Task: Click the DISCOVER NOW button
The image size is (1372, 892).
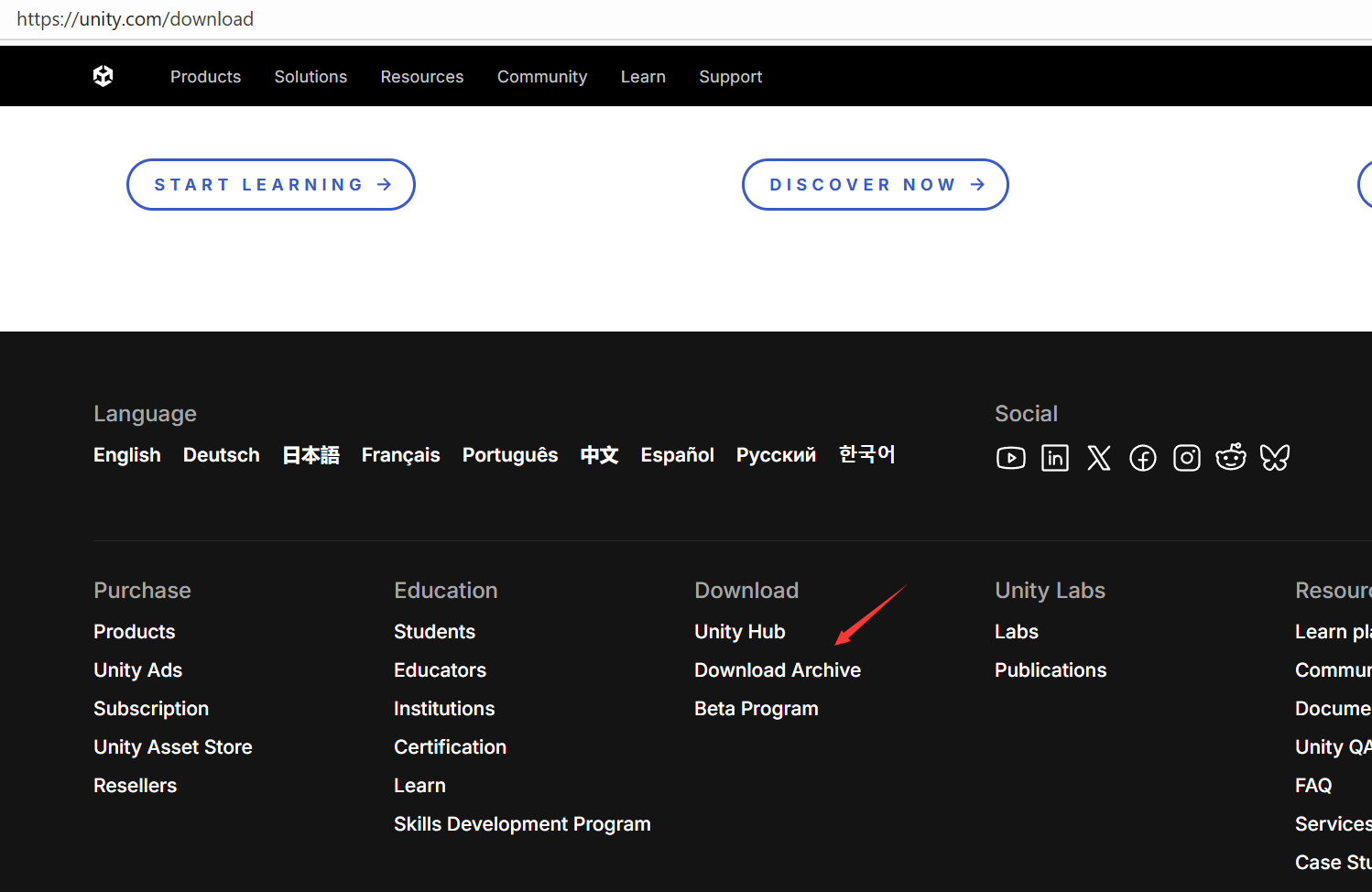Action: pyautogui.click(x=876, y=184)
